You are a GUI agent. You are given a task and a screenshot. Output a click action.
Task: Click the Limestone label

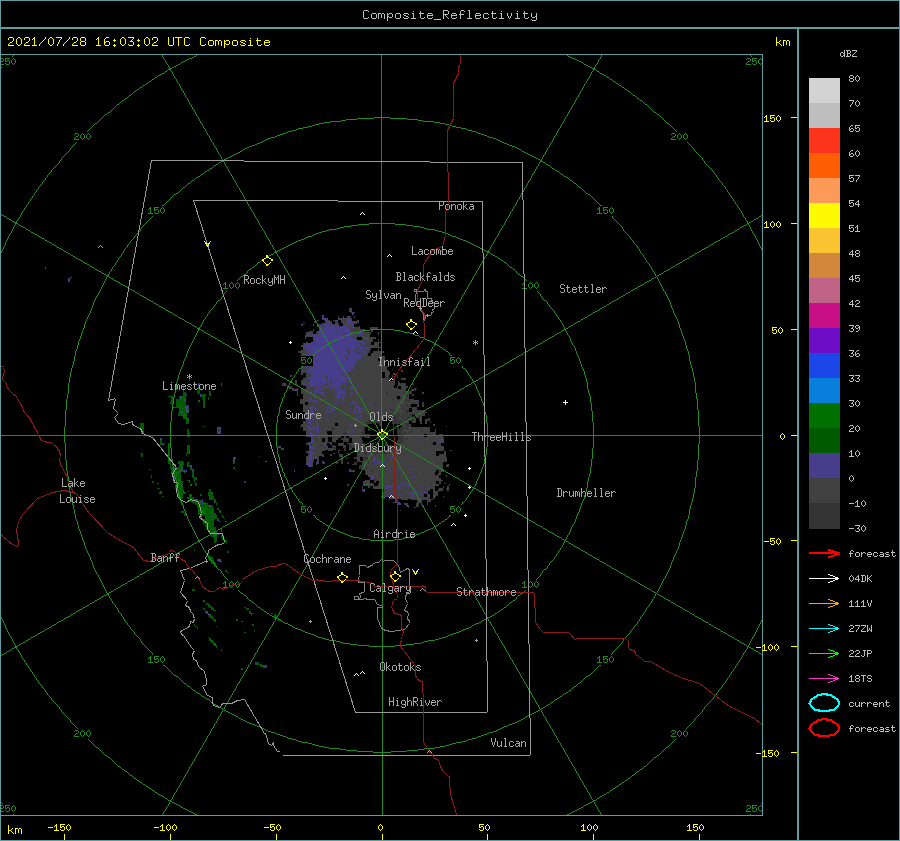tap(189, 386)
